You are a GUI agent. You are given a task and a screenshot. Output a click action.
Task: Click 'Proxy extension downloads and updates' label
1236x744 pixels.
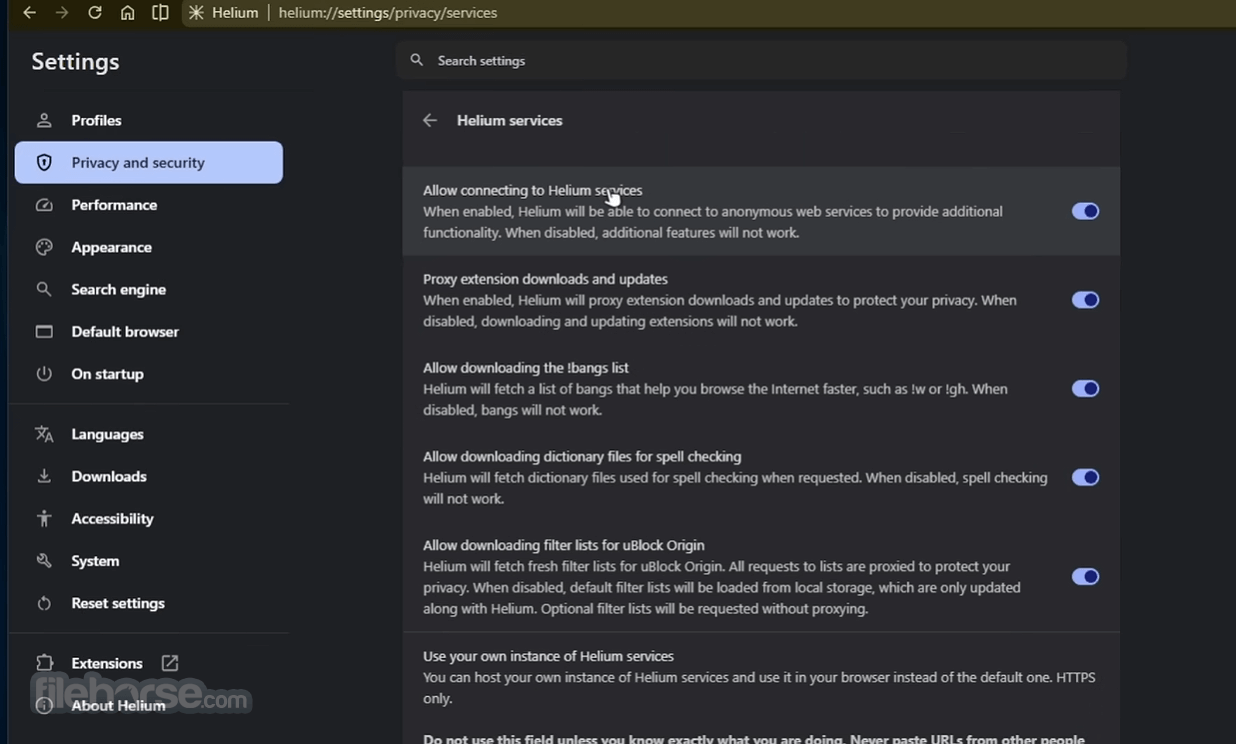[x=545, y=279]
